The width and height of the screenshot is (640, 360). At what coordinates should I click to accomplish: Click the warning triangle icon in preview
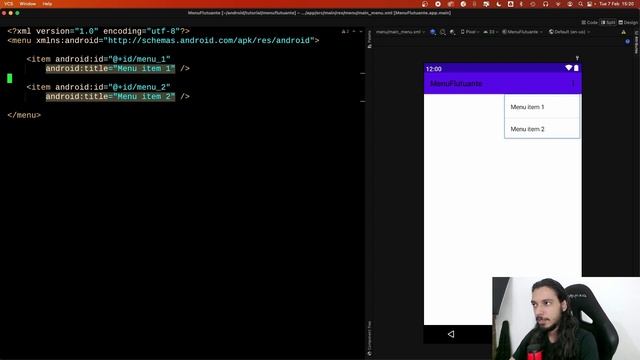pyautogui.click(x=623, y=32)
